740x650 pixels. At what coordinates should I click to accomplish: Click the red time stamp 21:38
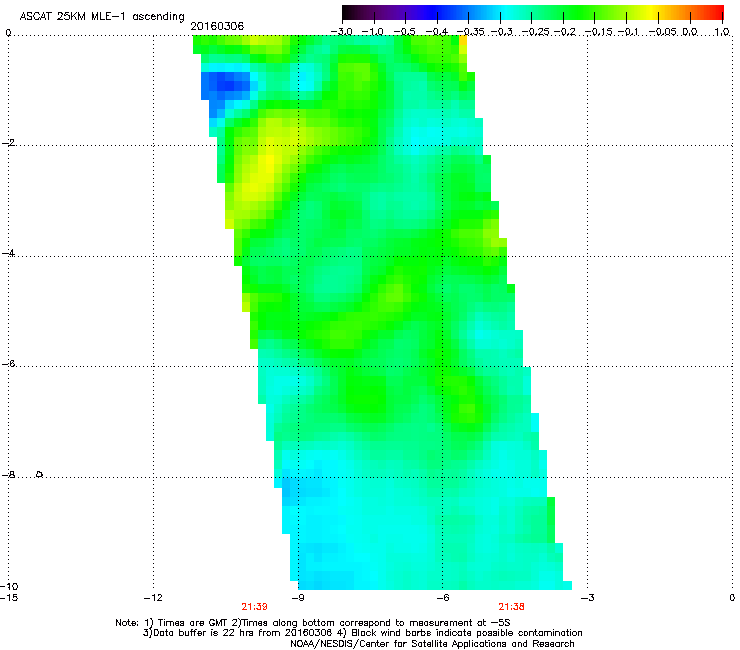click(512, 607)
